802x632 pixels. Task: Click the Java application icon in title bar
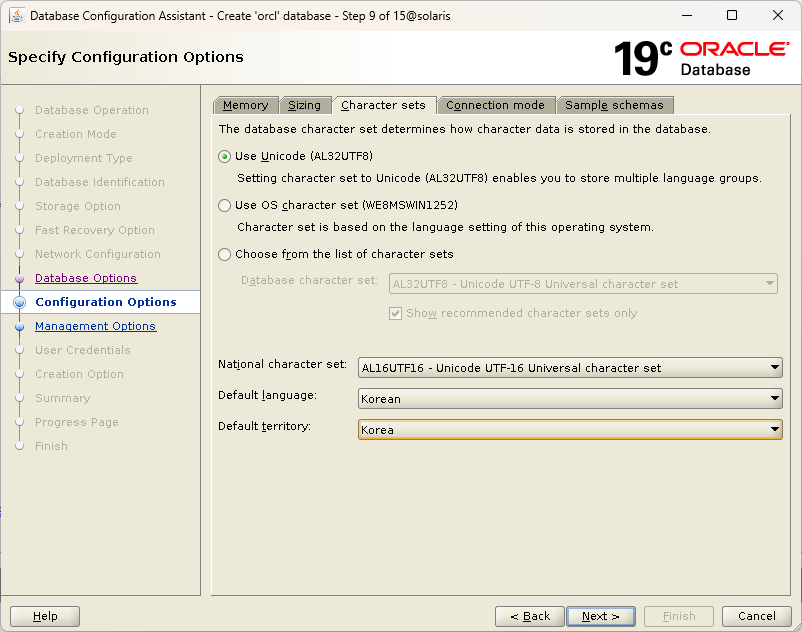coord(16,15)
